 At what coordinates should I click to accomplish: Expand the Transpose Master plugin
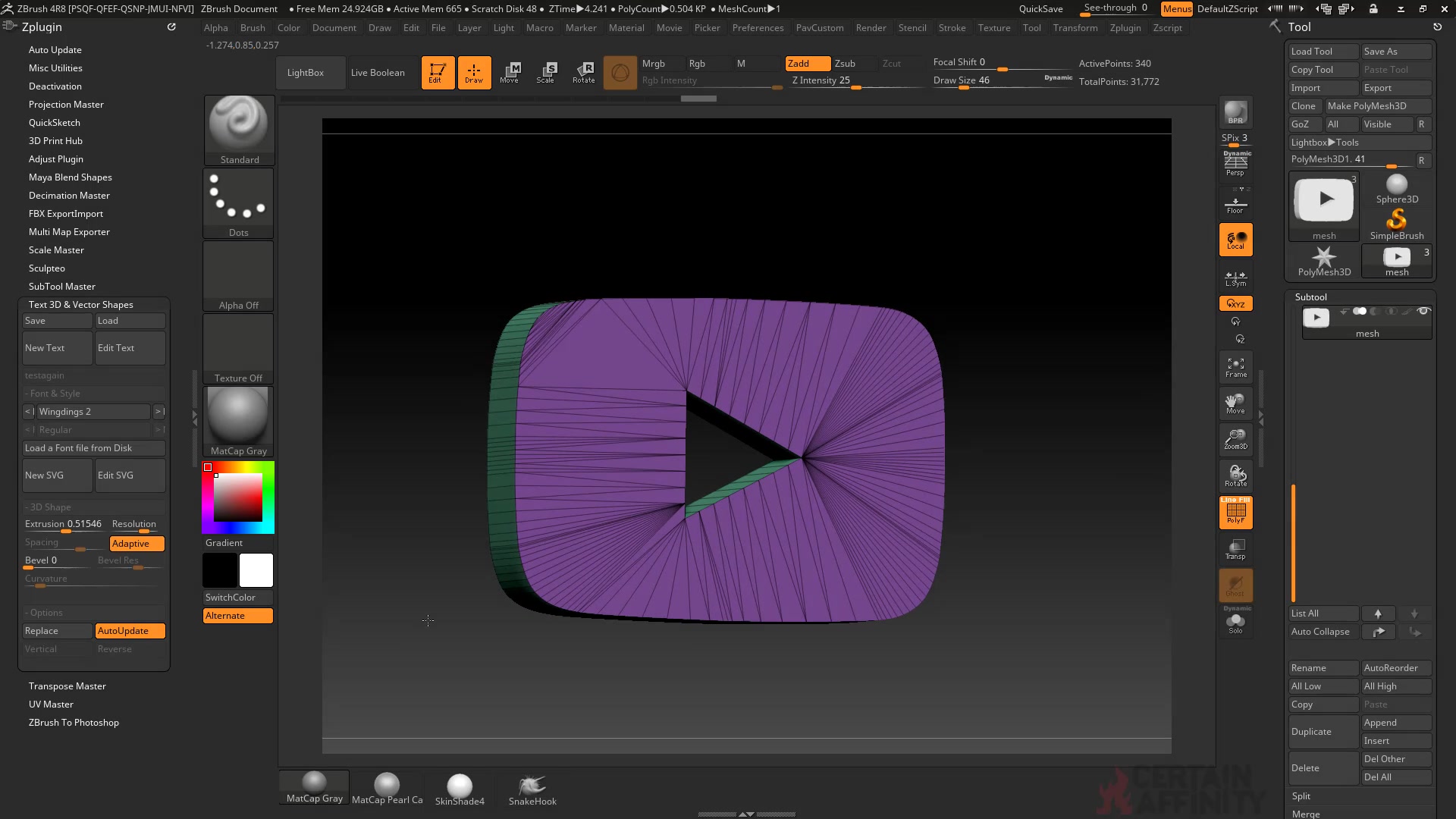point(67,686)
